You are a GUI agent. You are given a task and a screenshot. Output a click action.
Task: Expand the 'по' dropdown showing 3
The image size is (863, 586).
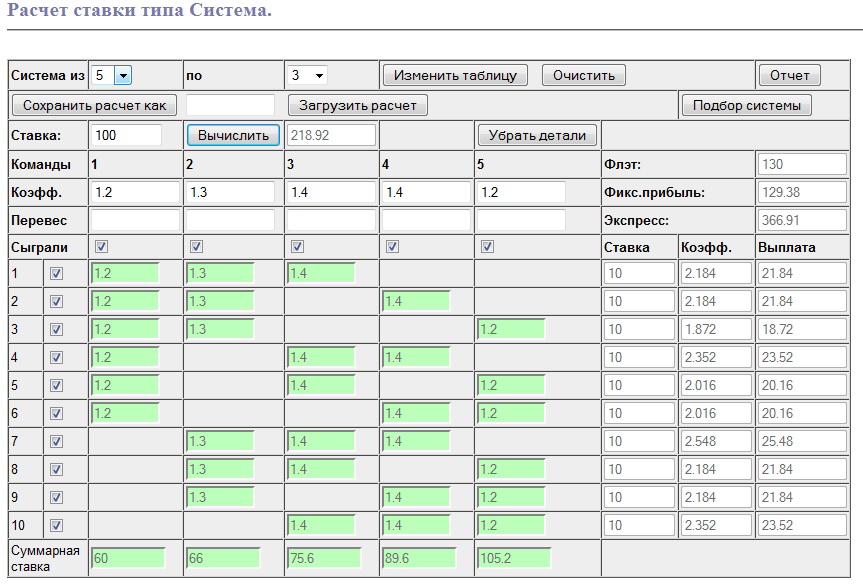[306, 75]
